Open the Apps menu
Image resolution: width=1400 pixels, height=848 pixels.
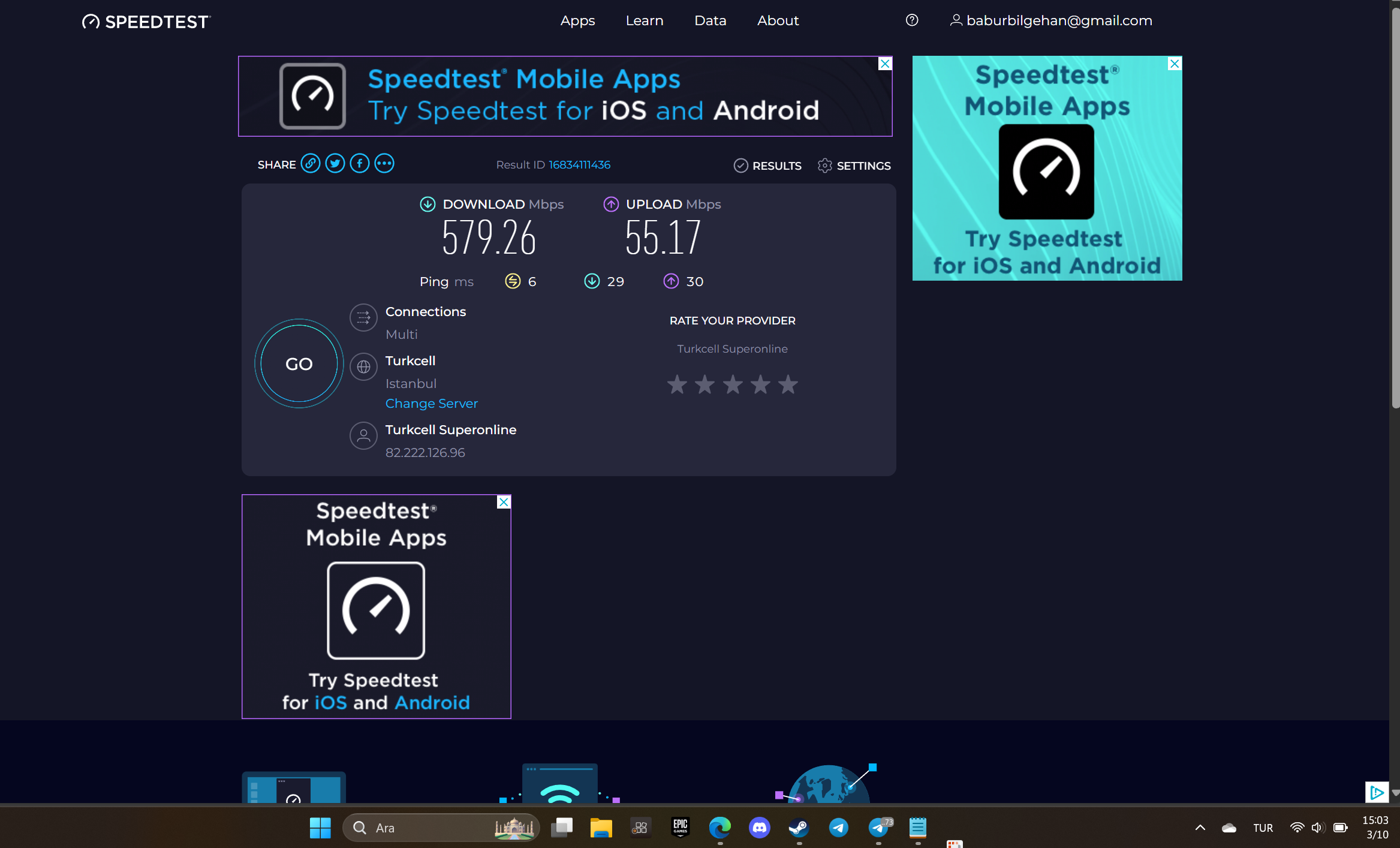coord(577,20)
